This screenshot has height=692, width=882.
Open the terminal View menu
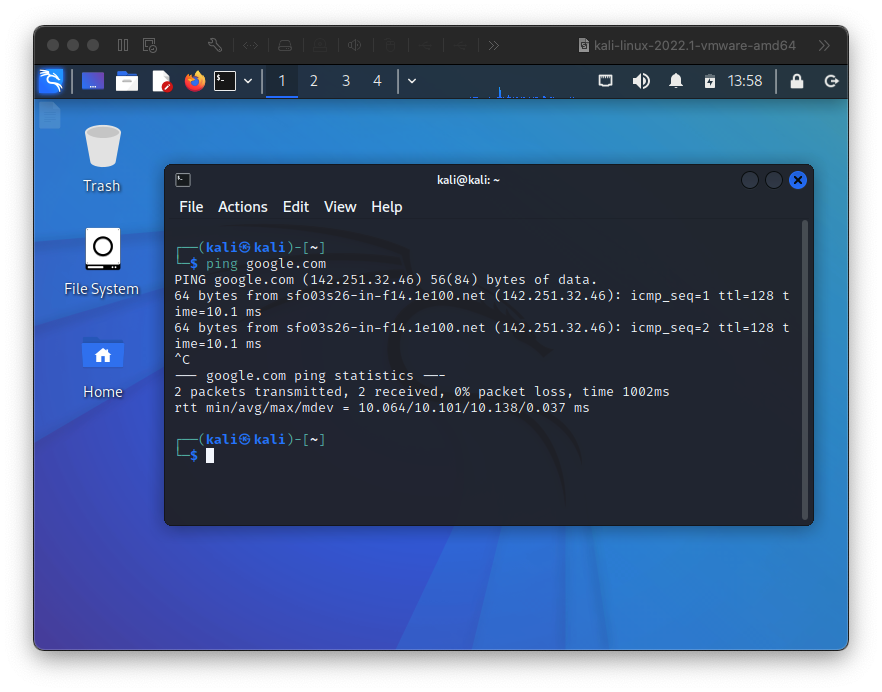(340, 207)
